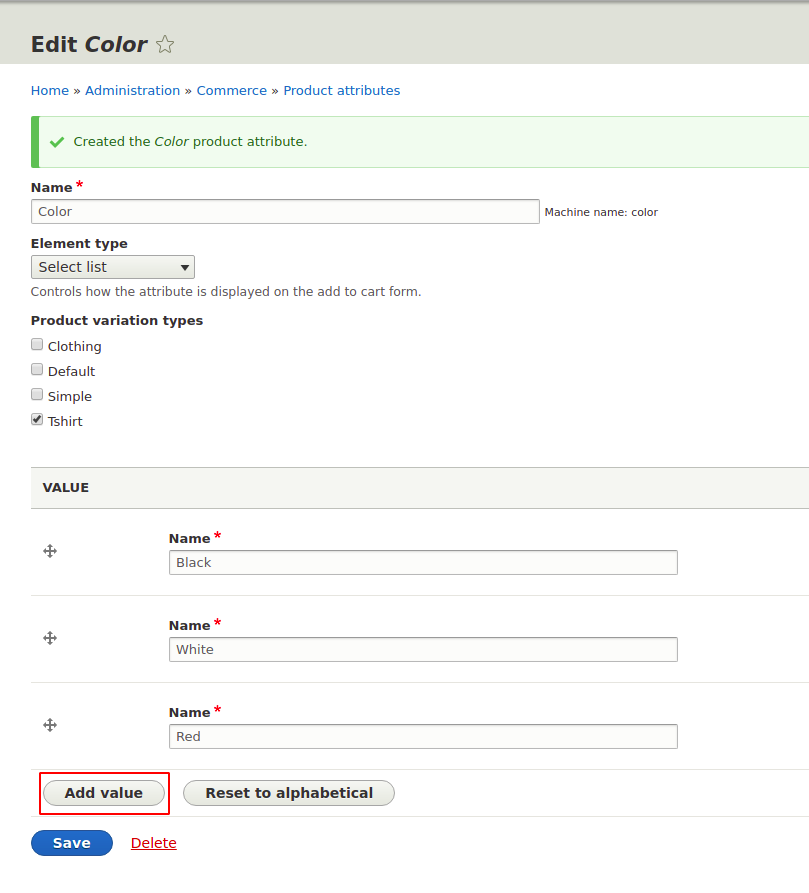This screenshot has width=809, height=893.
Task: Focus the attribute Name field containing Color
Action: click(x=285, y=212)
